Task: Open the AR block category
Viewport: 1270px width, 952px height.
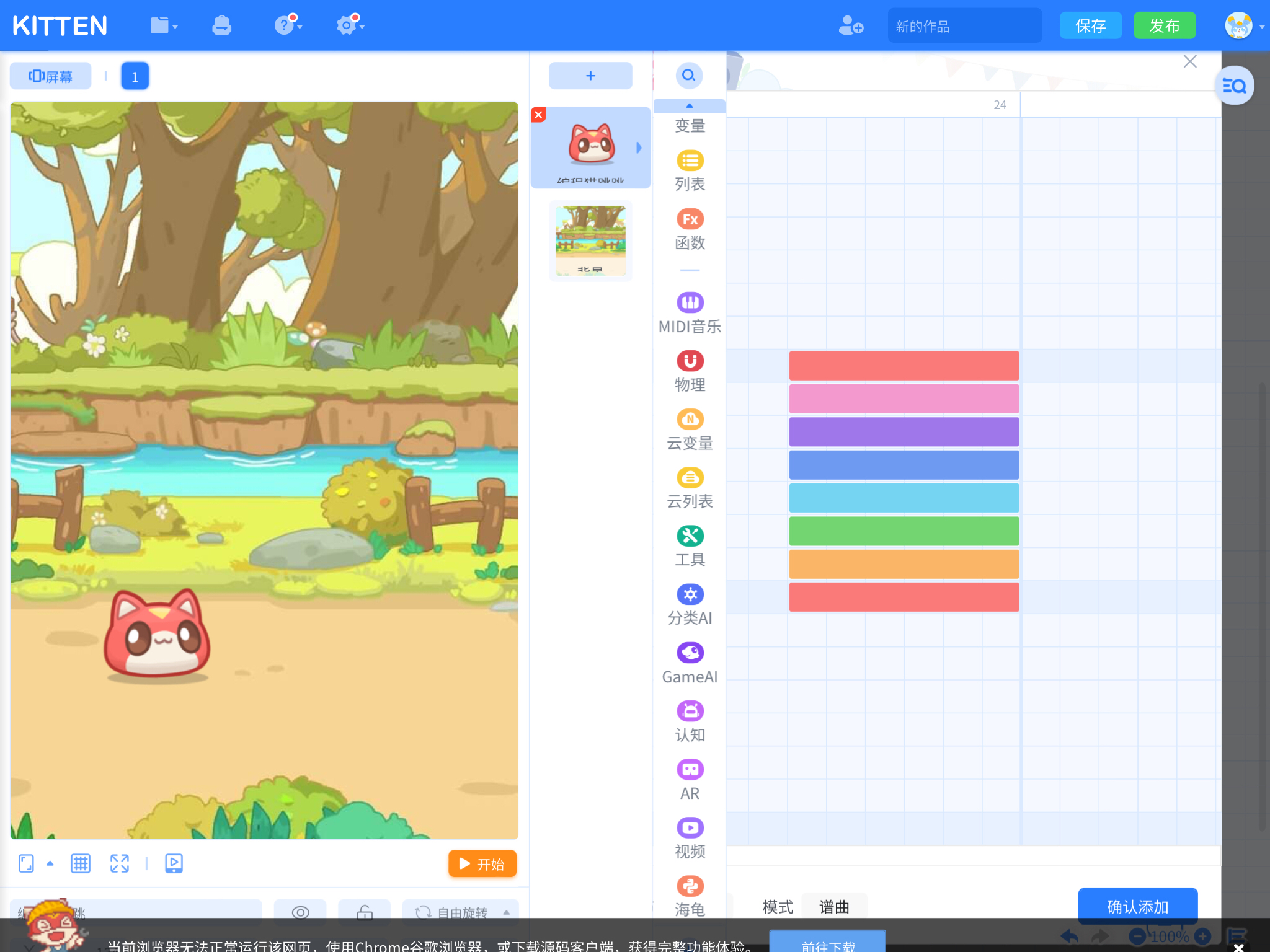Action: (x=690, y=780)
